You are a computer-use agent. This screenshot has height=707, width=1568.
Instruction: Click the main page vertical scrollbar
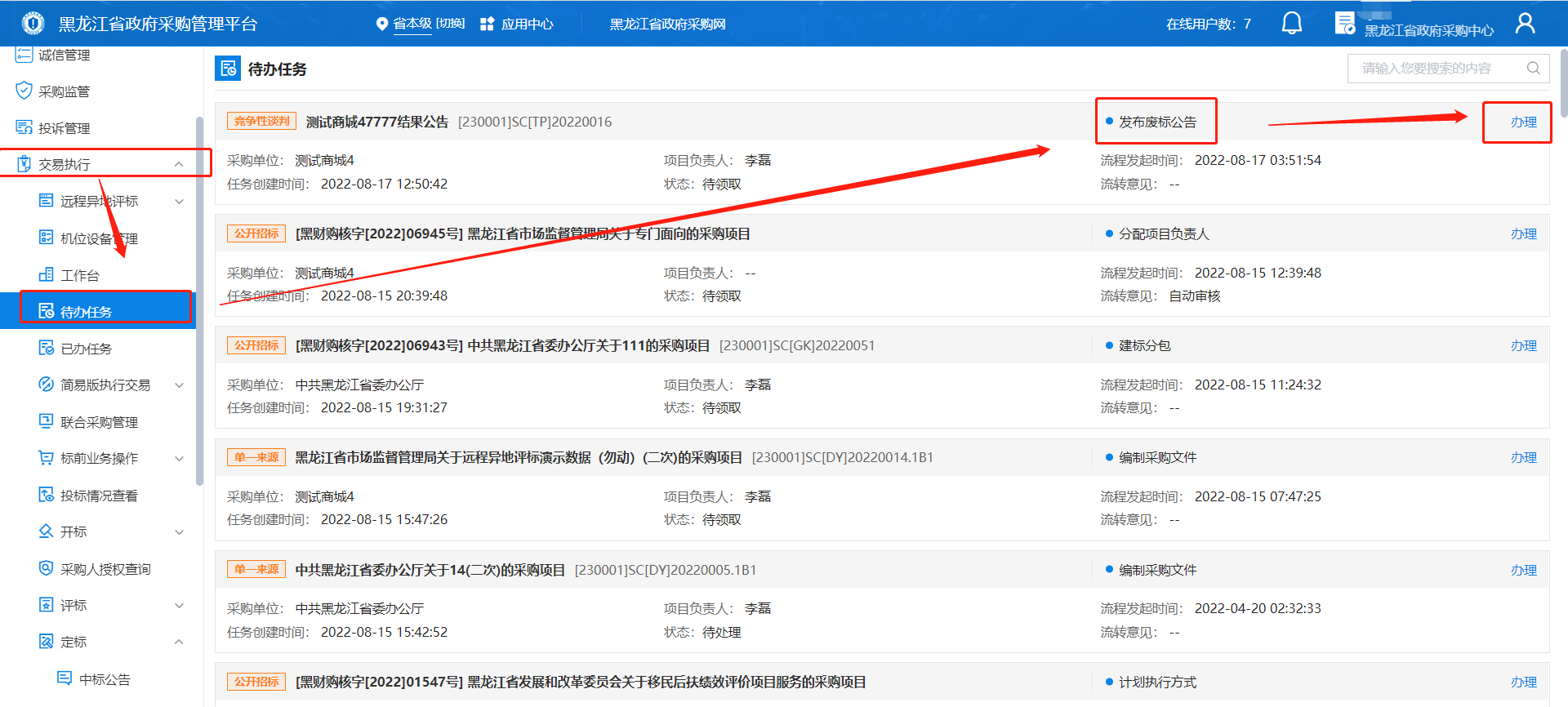point(1564,82)
